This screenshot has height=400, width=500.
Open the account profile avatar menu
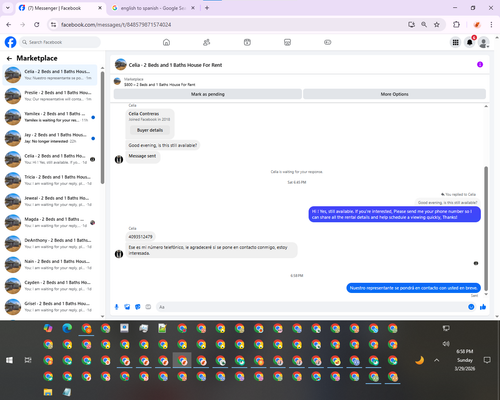point(484,42)
